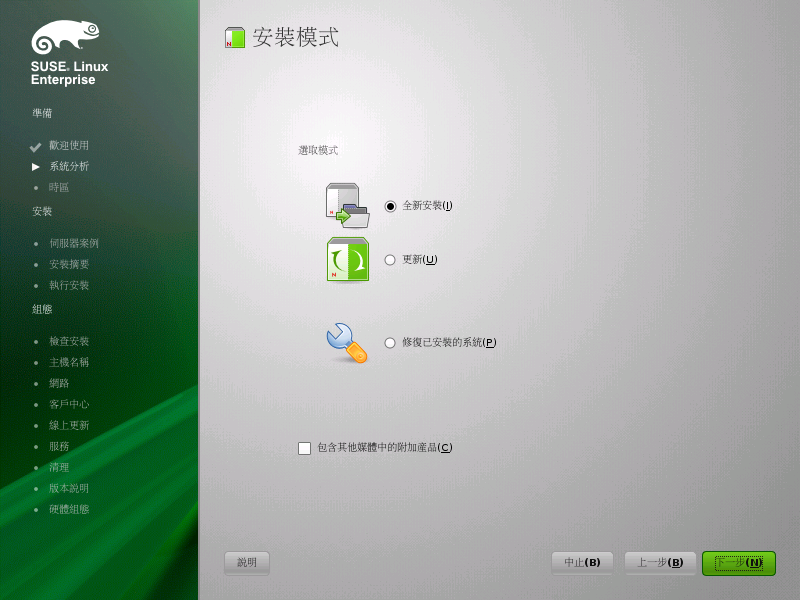Click the 硬體組態 step in the sidebar
Viewport: 800px width, 600px height.
click(x=69, y=509)
